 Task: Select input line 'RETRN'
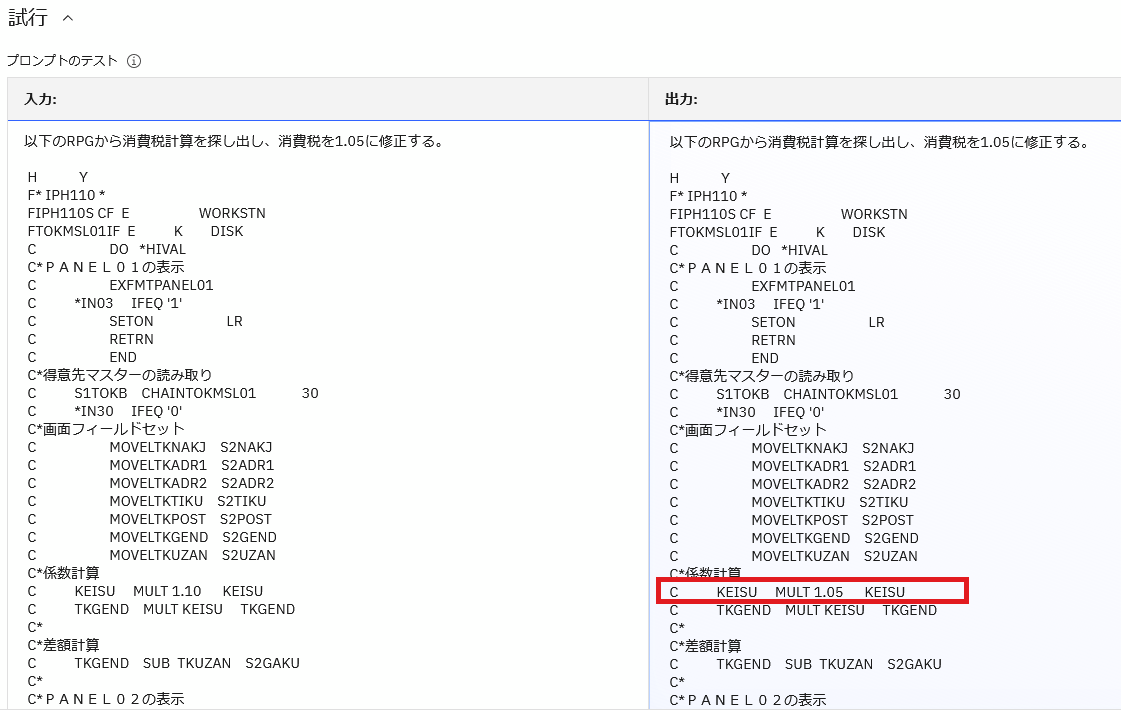tap(90, 340)
